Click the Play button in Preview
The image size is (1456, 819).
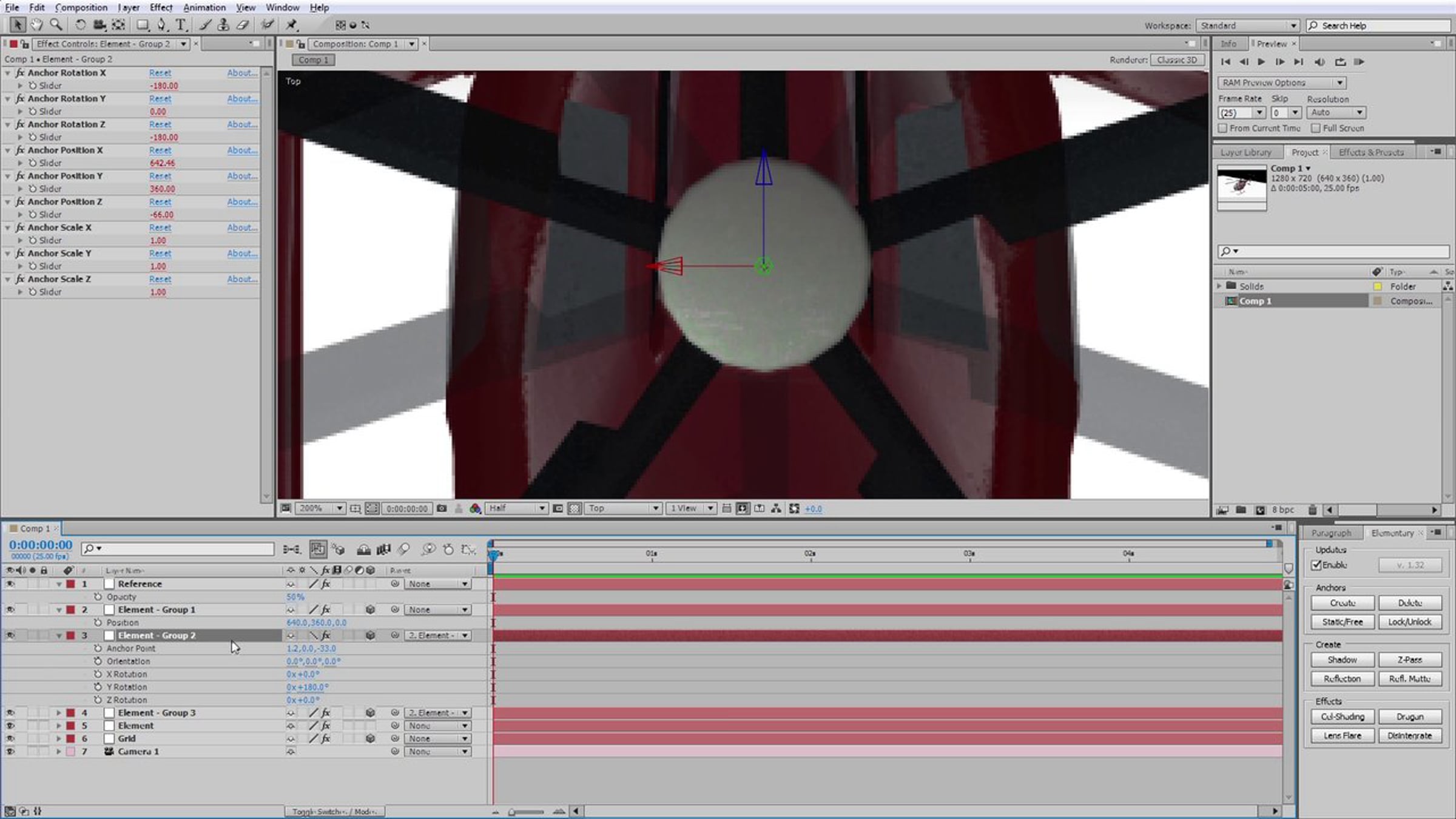[x=1261, y=62]
